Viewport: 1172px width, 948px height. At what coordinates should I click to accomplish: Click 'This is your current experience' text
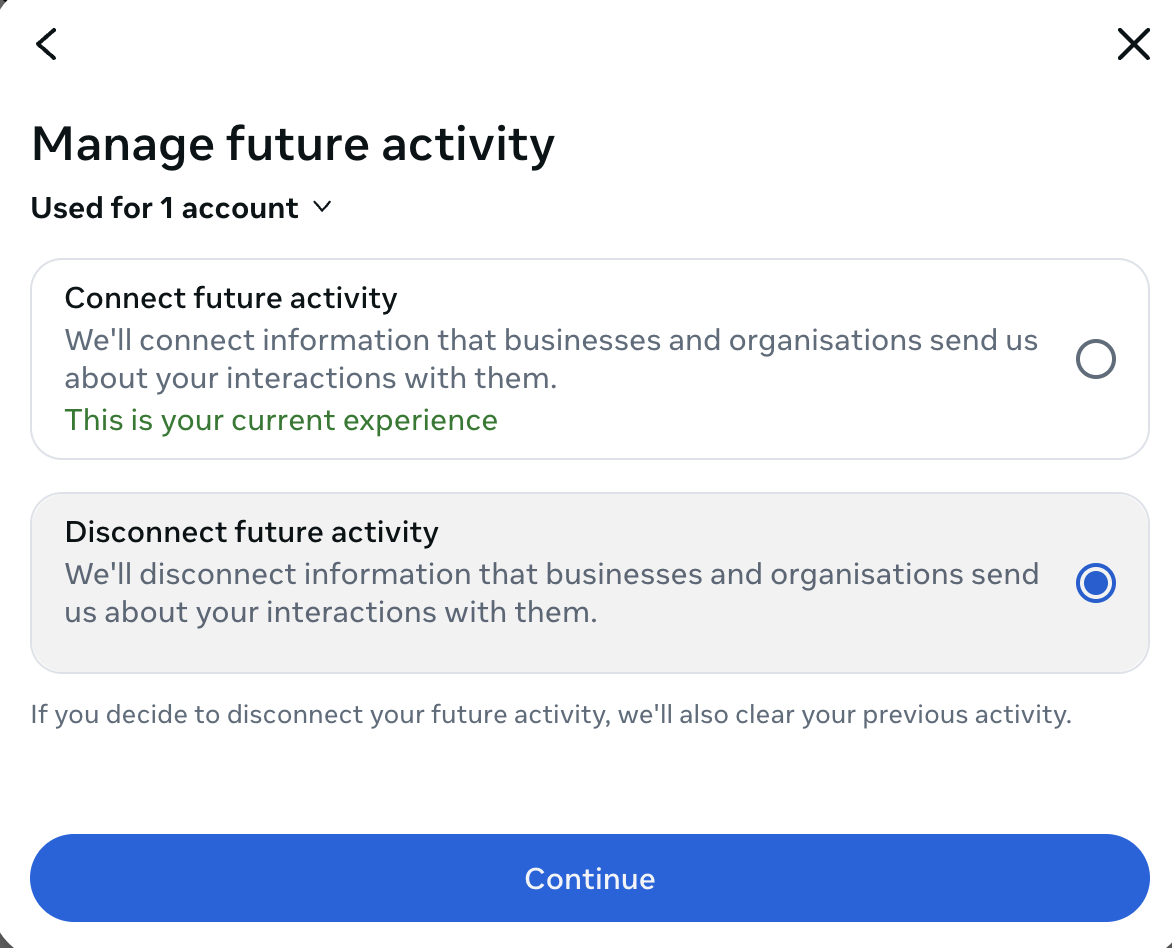(281, 420)
